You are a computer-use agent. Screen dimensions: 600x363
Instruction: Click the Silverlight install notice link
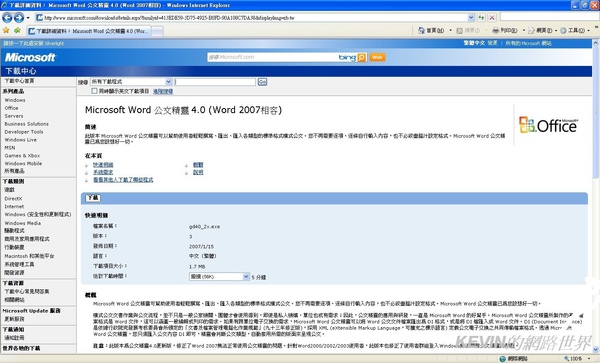tap(33, 43)
